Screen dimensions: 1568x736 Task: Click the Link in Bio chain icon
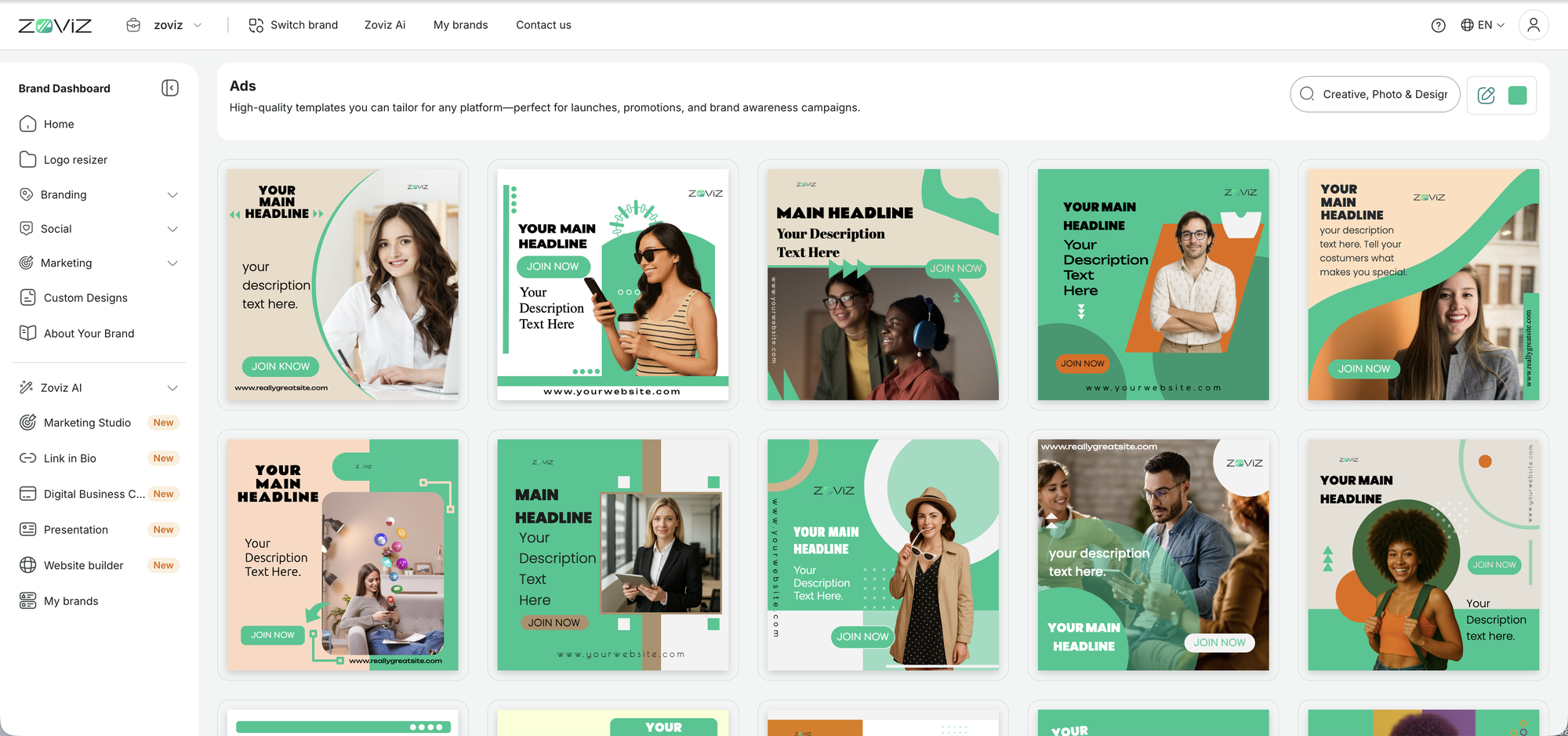(27, 458)
